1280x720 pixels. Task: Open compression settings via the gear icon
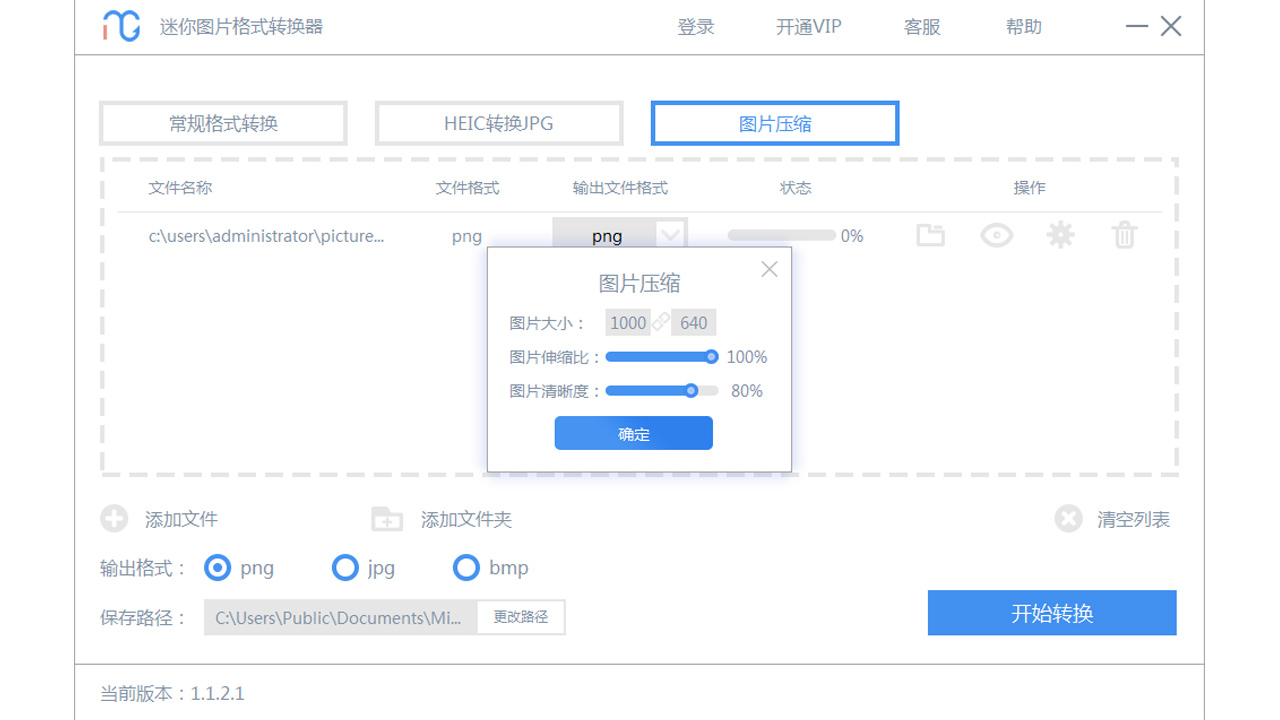[1060, 235]
